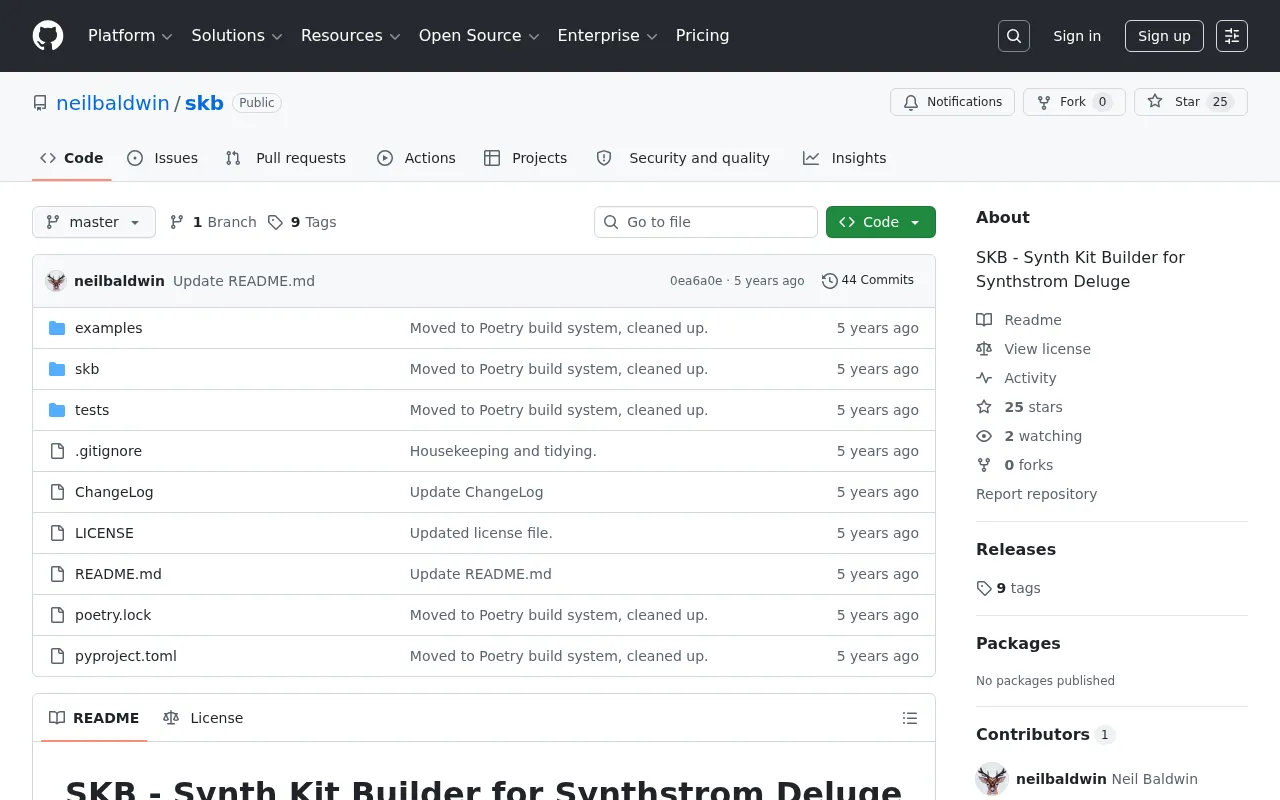
Task: Click the Pricing link
Action: (702, 36)
